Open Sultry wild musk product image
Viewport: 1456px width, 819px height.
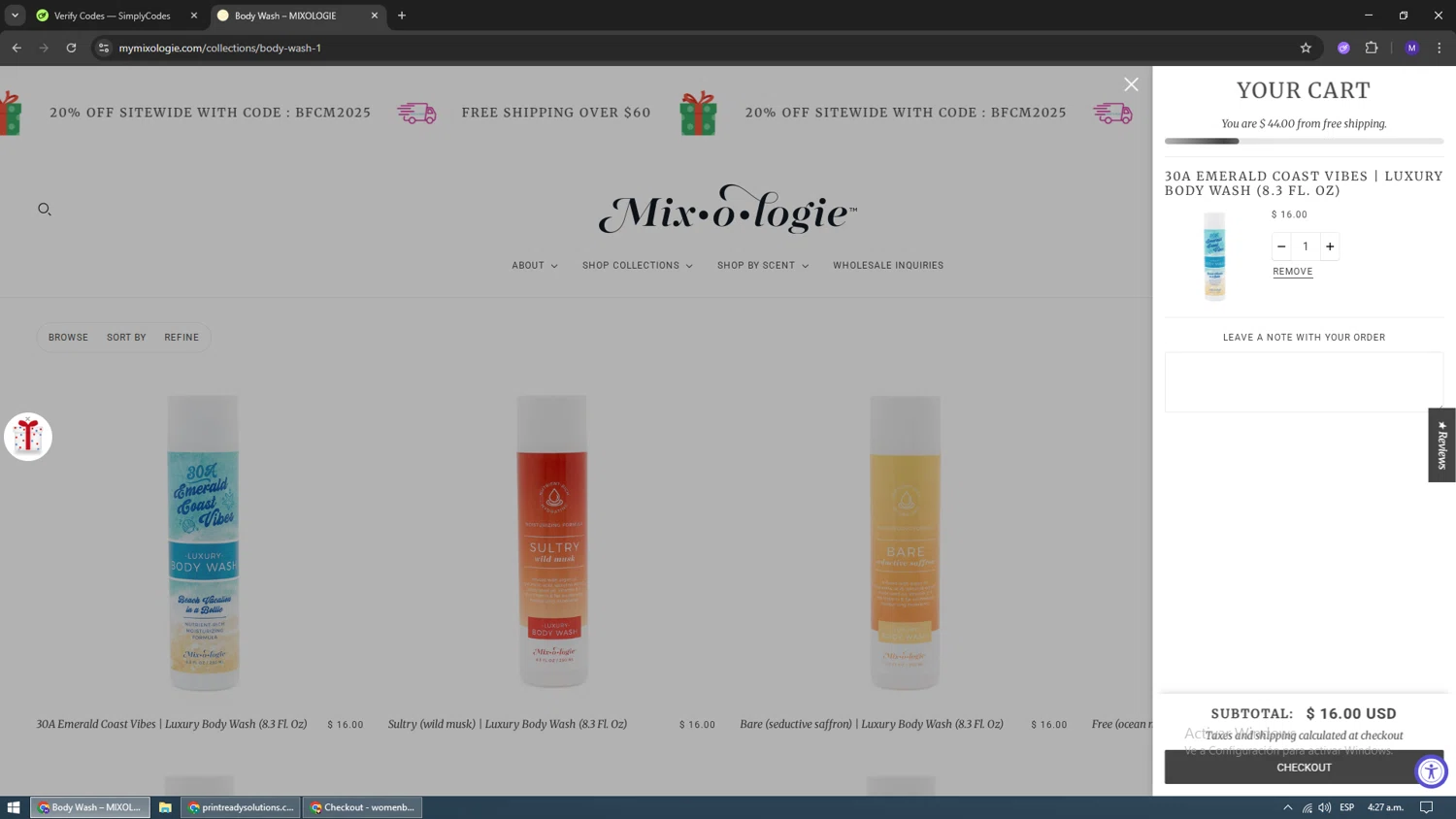[552, 541]
